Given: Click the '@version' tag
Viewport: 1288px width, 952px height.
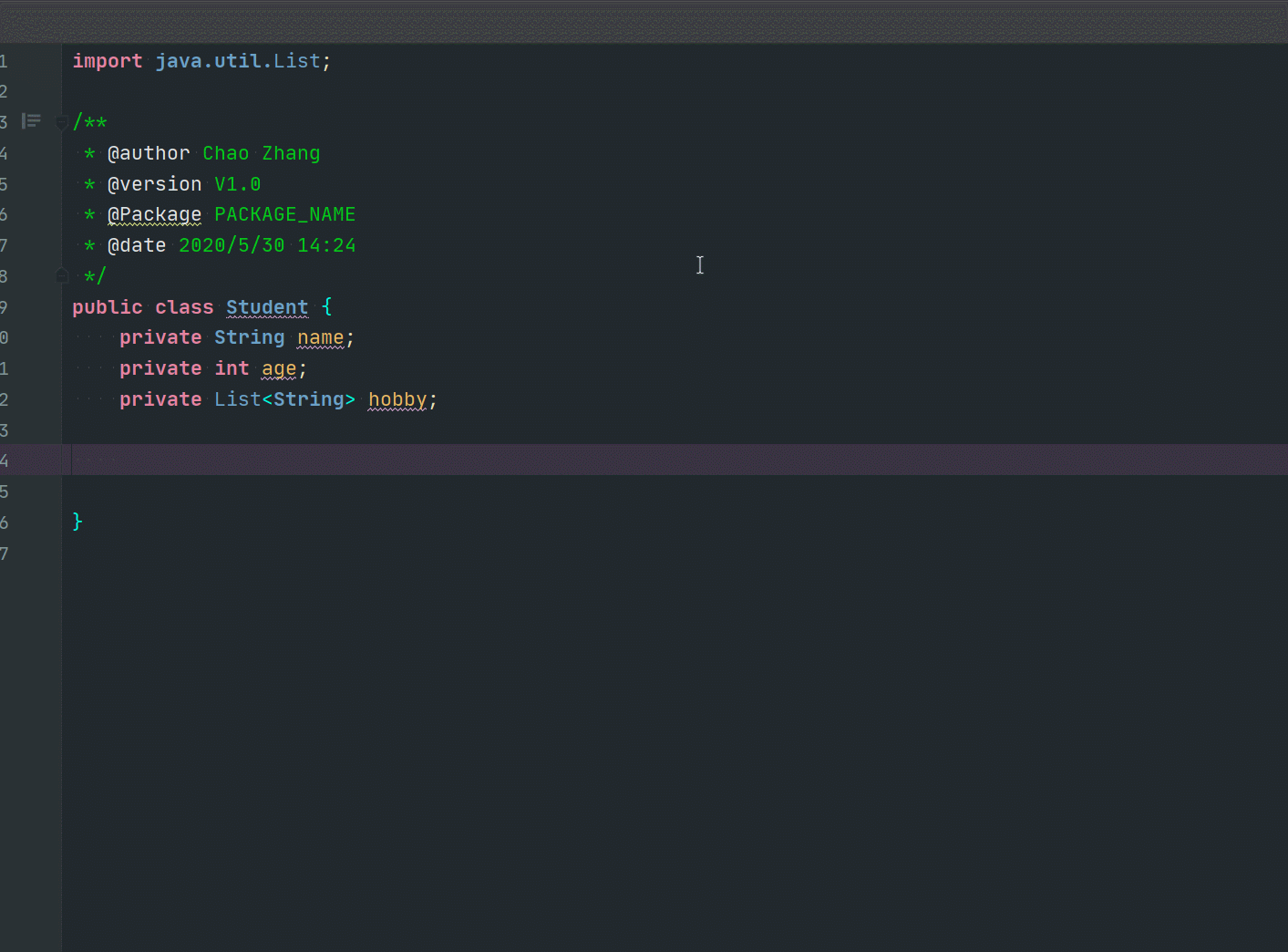Looking at the screenshot, I should (x=155, y=184).
